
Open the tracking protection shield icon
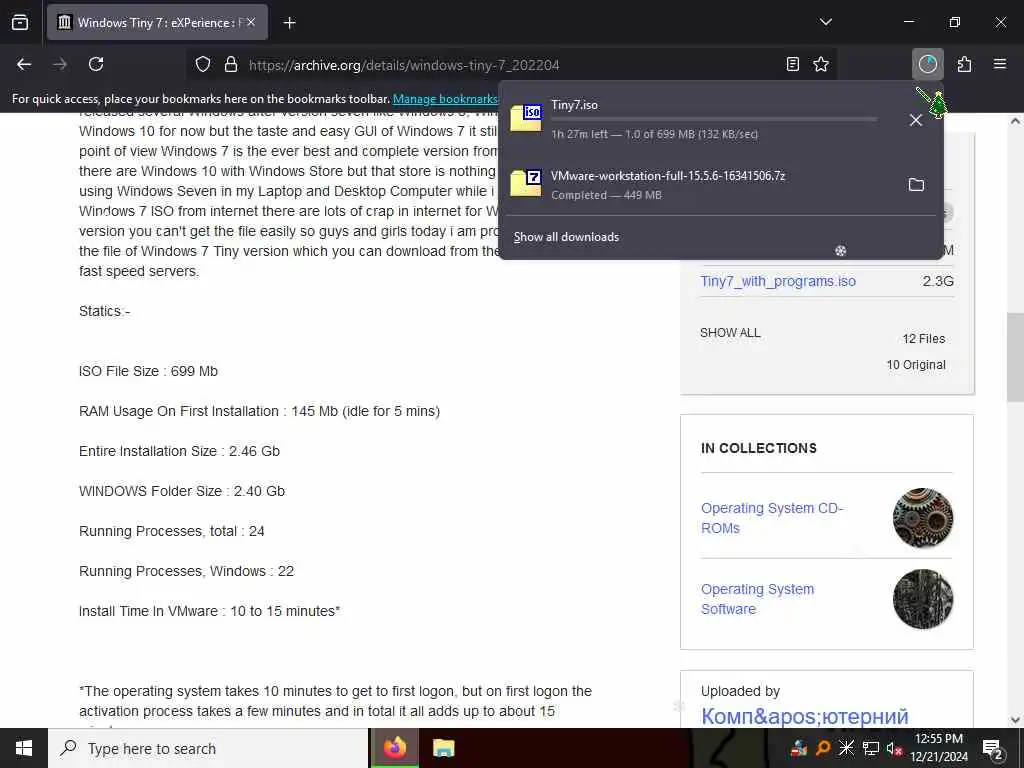(203, 65)
